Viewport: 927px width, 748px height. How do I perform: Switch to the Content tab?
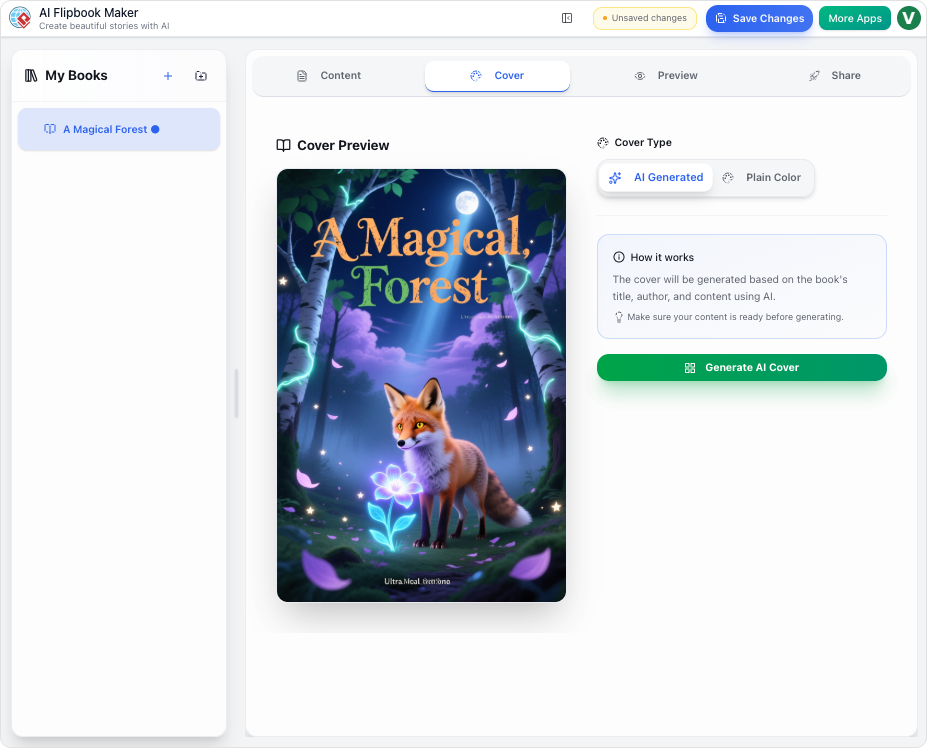pos(328,75)
